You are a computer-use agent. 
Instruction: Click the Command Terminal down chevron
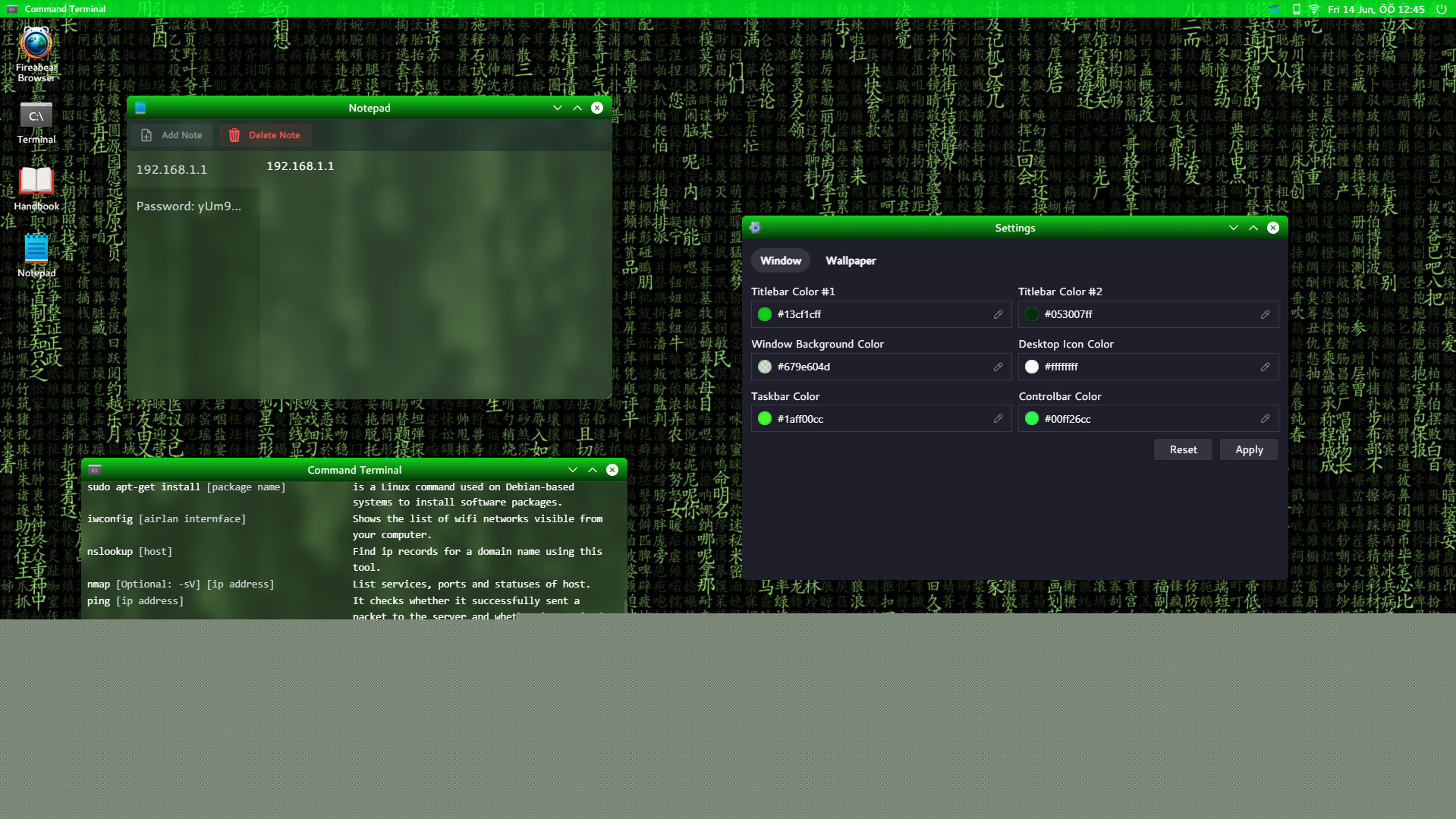[x=573, y=470]
